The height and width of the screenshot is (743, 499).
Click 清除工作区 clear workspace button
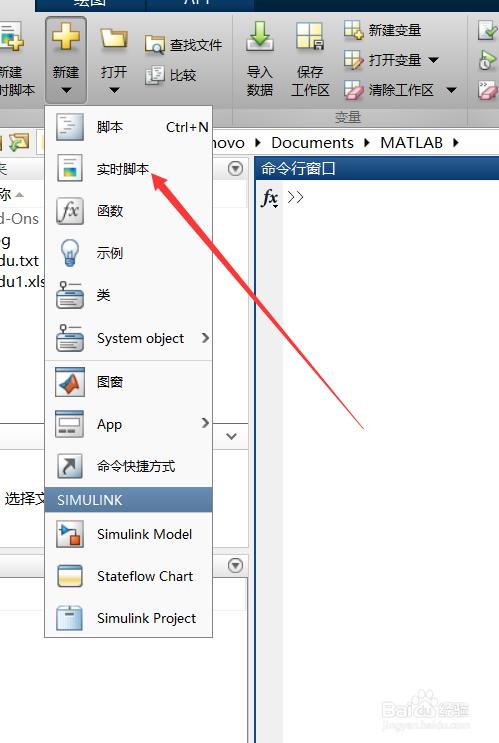389,90
